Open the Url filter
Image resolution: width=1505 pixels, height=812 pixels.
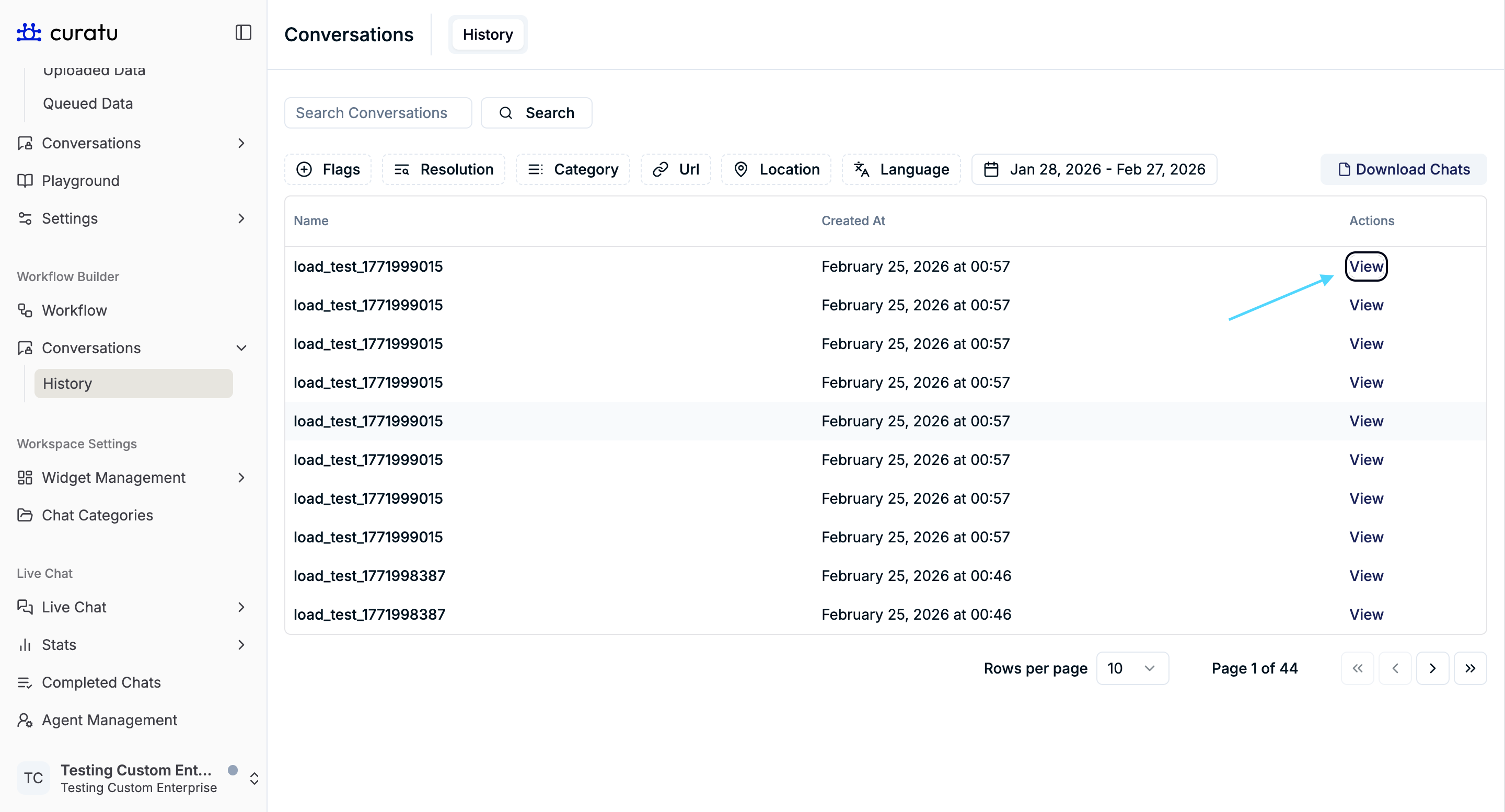(675, 169)
